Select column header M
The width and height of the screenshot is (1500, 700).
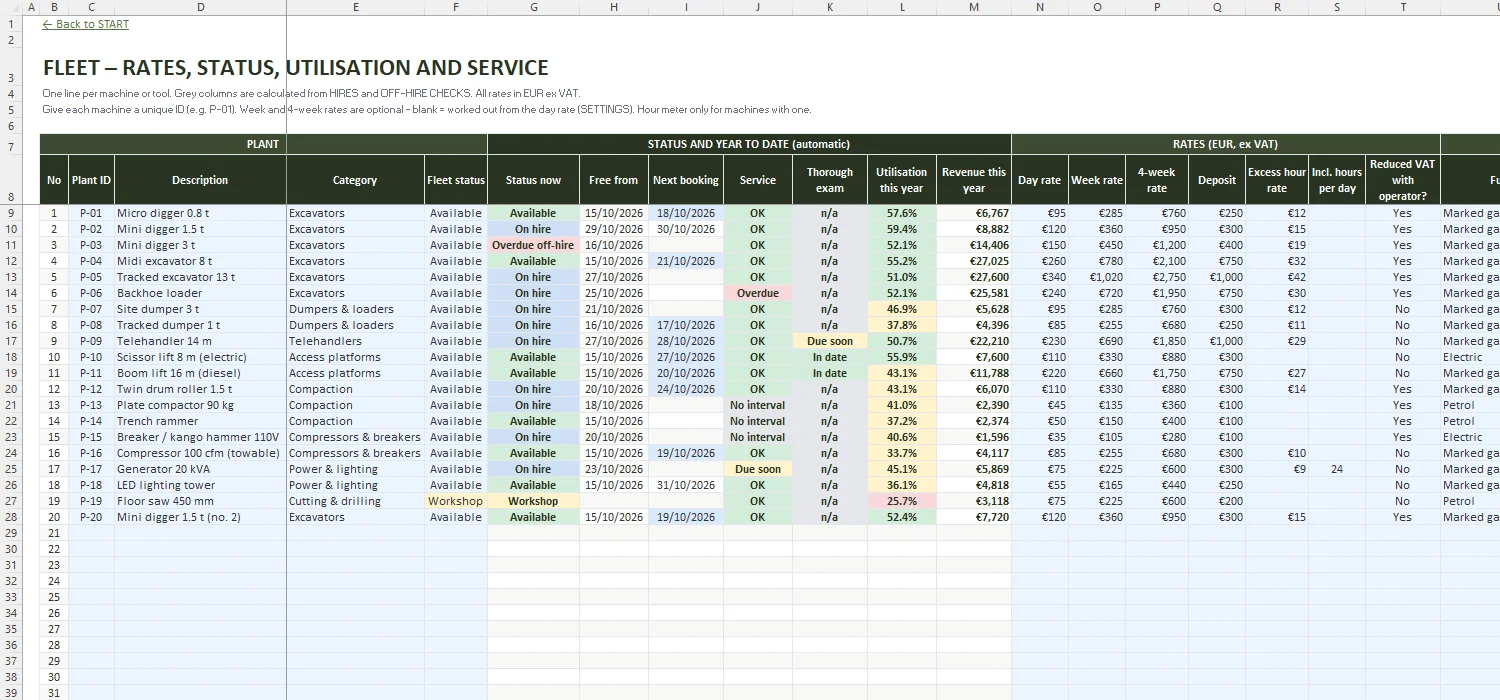click(974, 7)
